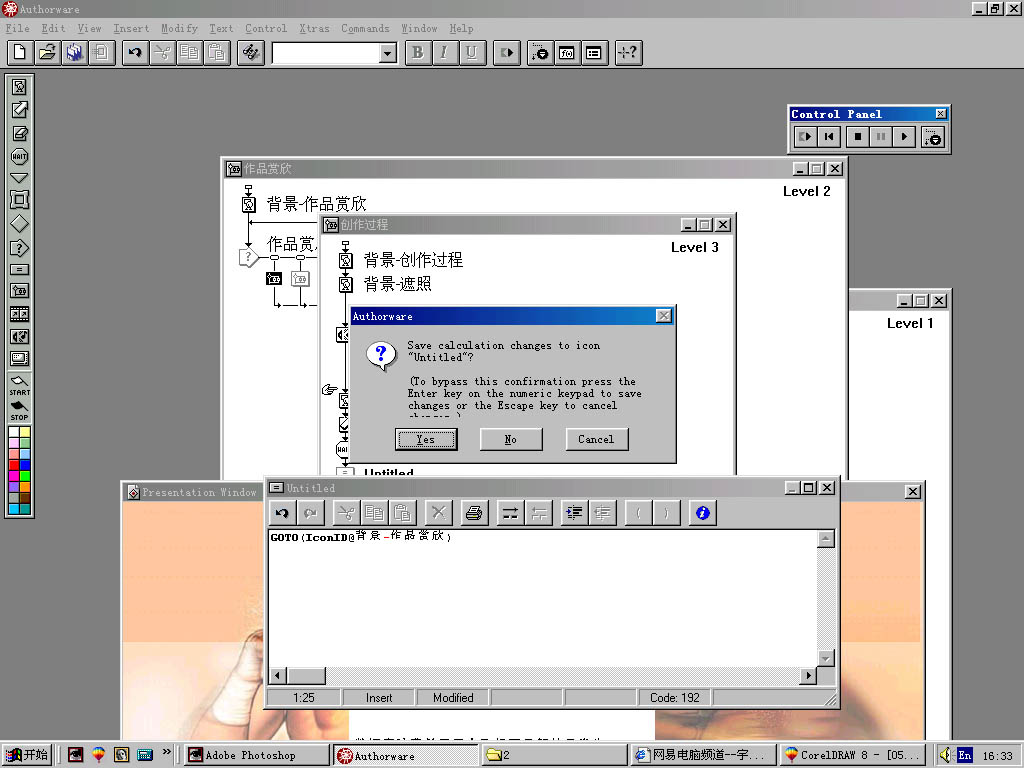The image size is (1024, 768).
Task: Select the Calculation icon in icon palette
Action: 20,269
